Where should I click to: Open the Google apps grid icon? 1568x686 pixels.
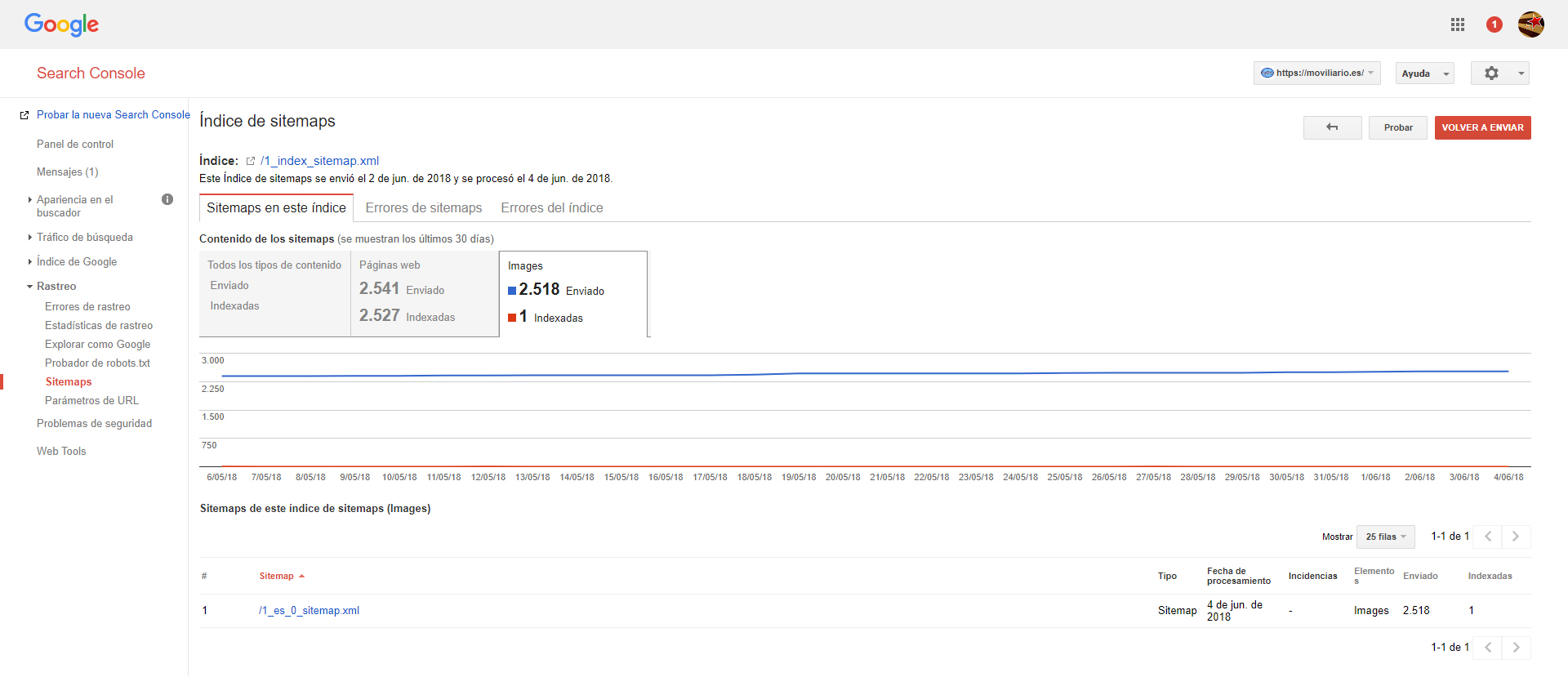pyautogui.click(x=1458, y=24)
